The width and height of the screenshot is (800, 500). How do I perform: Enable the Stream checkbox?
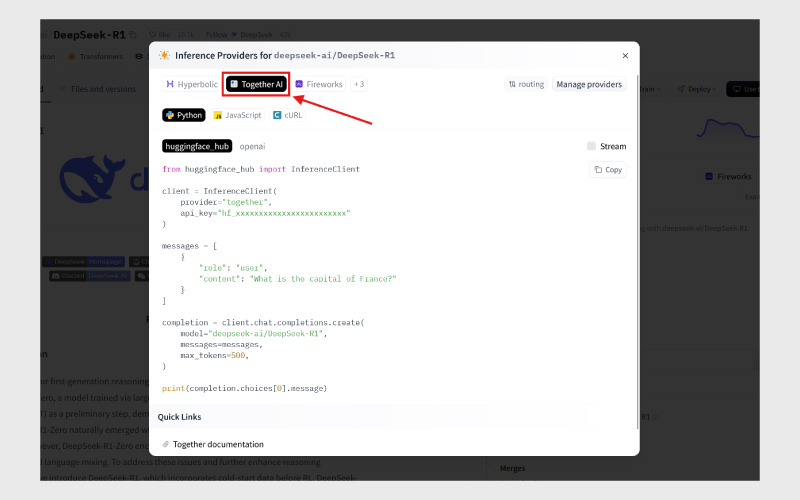(x=592, y=146)
